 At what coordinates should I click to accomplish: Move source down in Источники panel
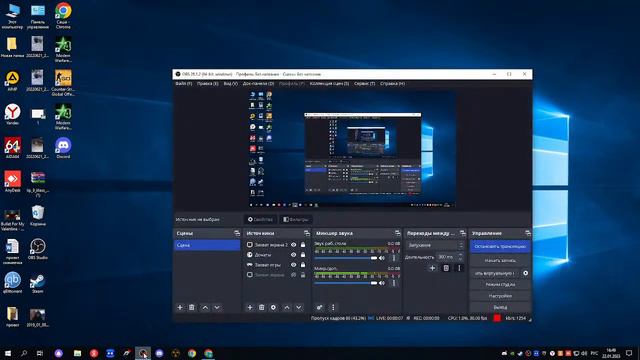tap(299, 307)
